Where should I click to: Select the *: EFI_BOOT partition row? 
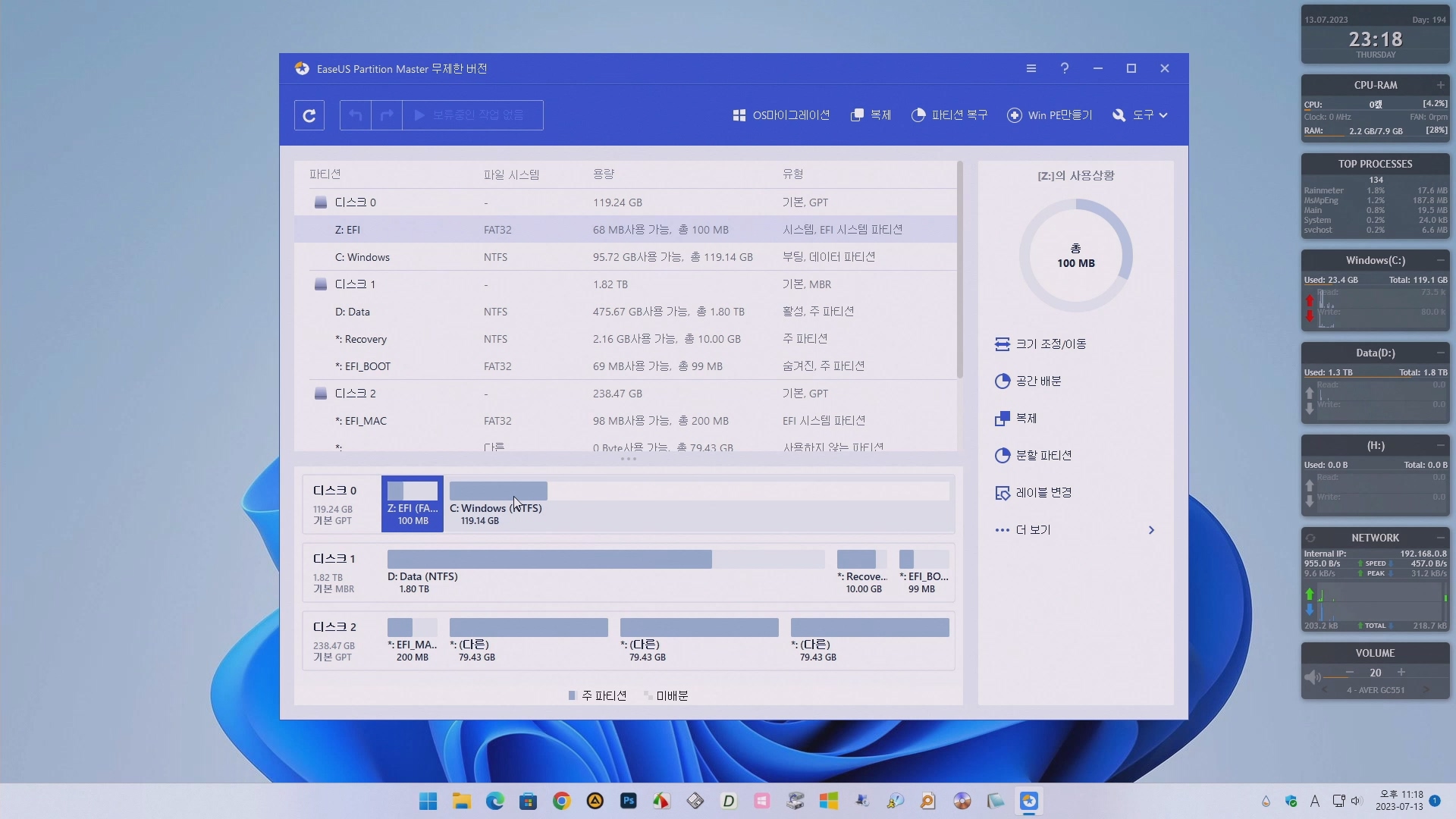click(626, 366)
